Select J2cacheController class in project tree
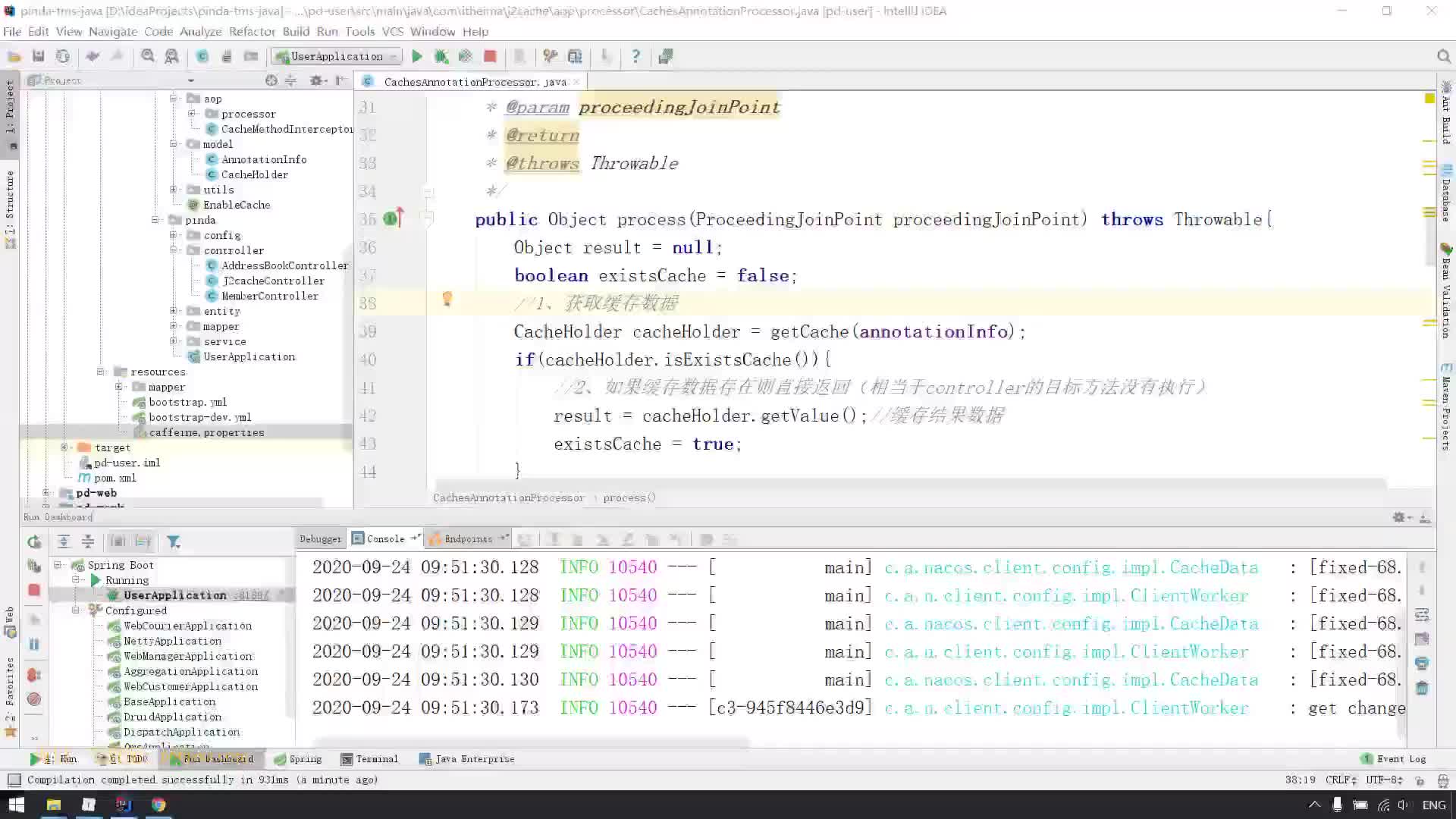The height and width of the screenshot is (819, 1456). (x=272, y=281)
